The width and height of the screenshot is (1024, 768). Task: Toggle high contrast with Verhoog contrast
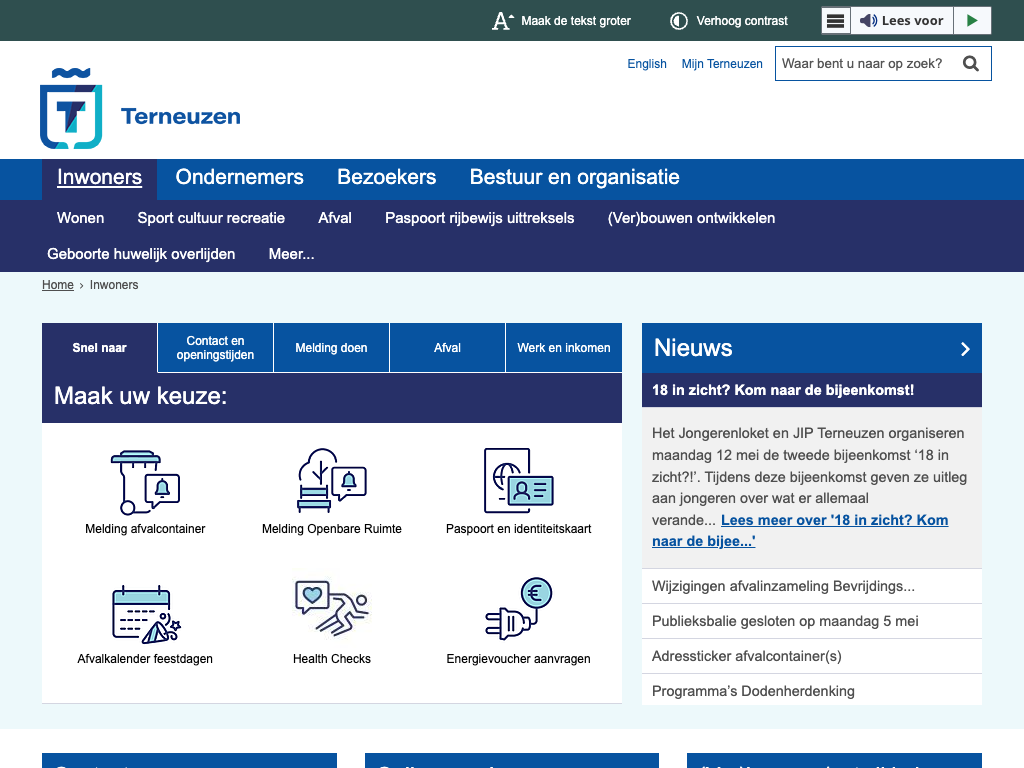click(x=729, y=21)
